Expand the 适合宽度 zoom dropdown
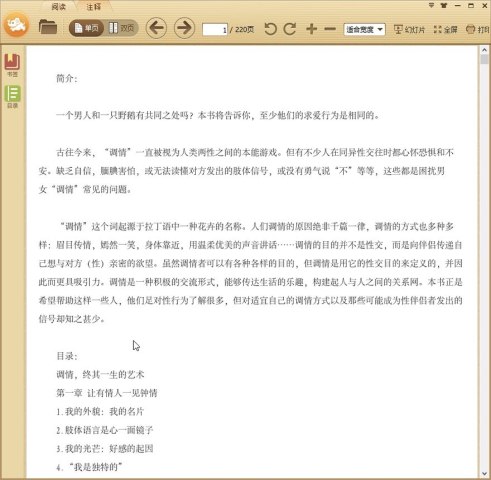491x480 pixels. coord(364,29)
